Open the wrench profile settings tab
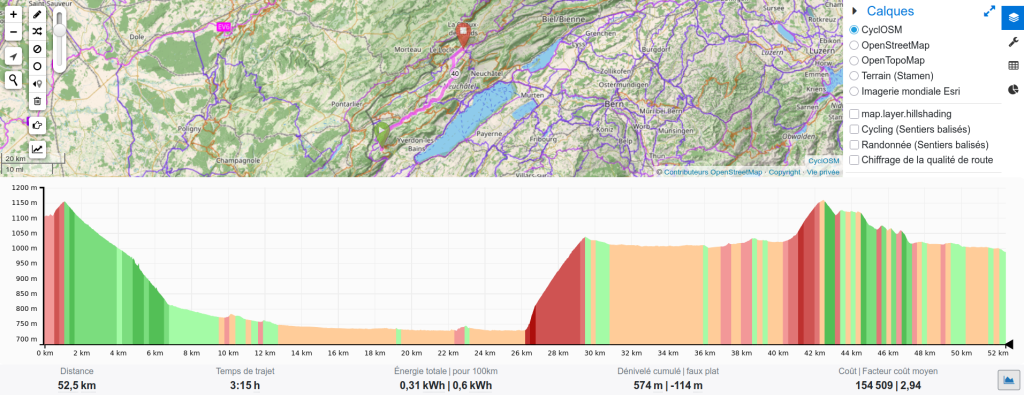Screen dimensions: 1024x395 point(1013,42)
